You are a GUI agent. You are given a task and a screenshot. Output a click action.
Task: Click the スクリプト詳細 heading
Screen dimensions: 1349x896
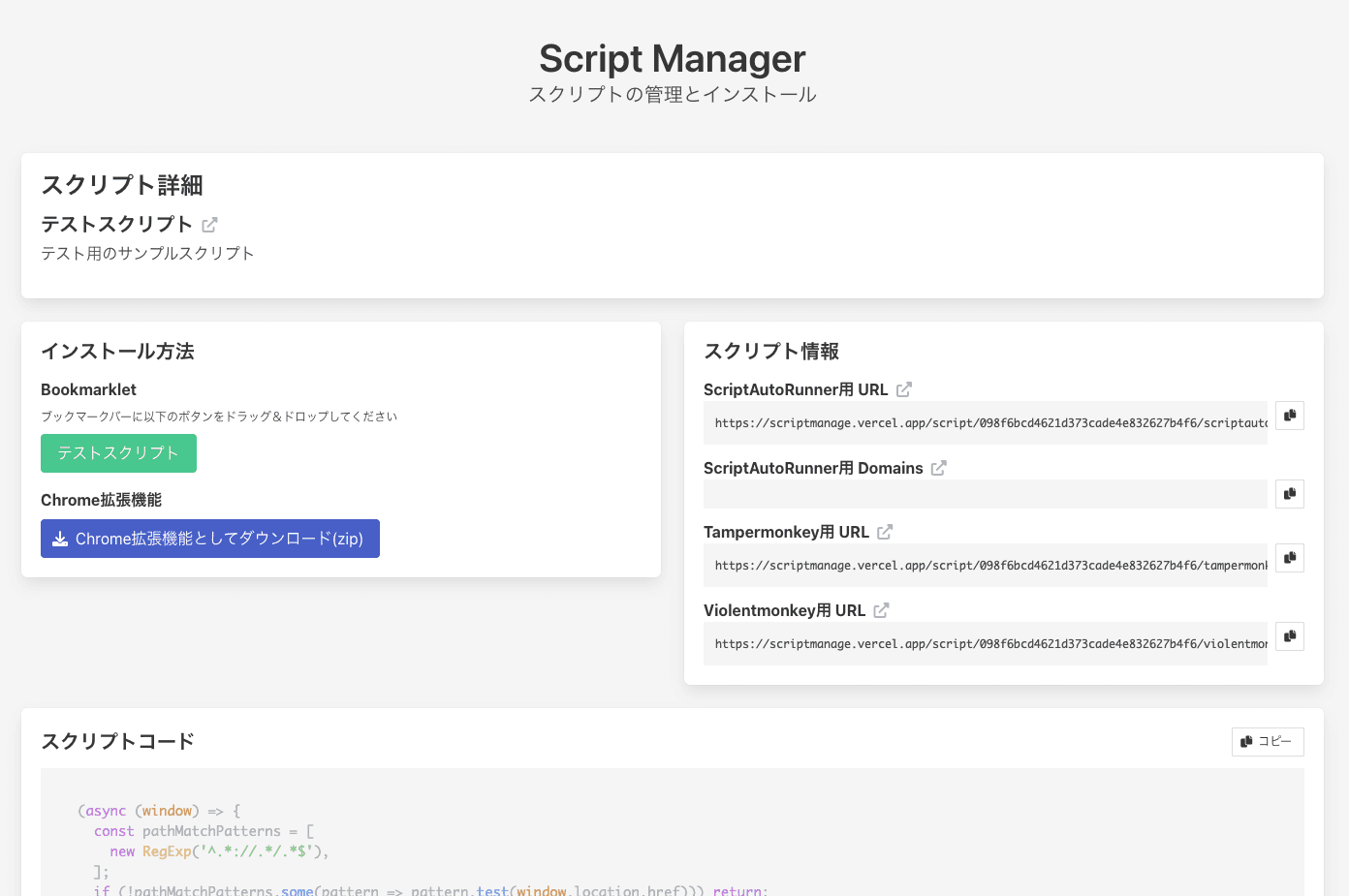pos(122,185)
